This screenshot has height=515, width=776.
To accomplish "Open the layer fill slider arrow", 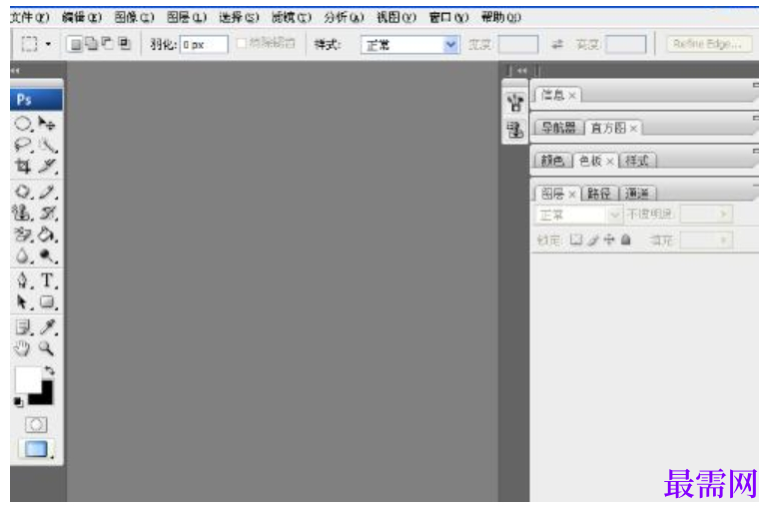I will click(723, 240).
